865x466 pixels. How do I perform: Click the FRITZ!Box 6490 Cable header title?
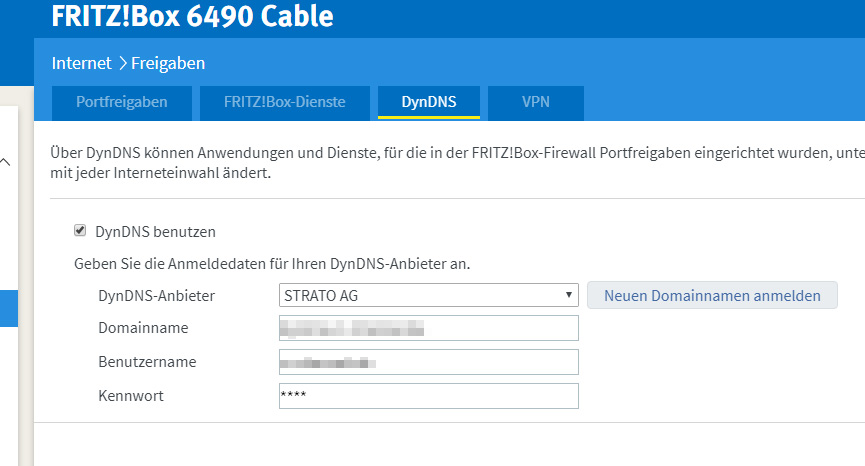pyautogui.click(x=192, y=17)
